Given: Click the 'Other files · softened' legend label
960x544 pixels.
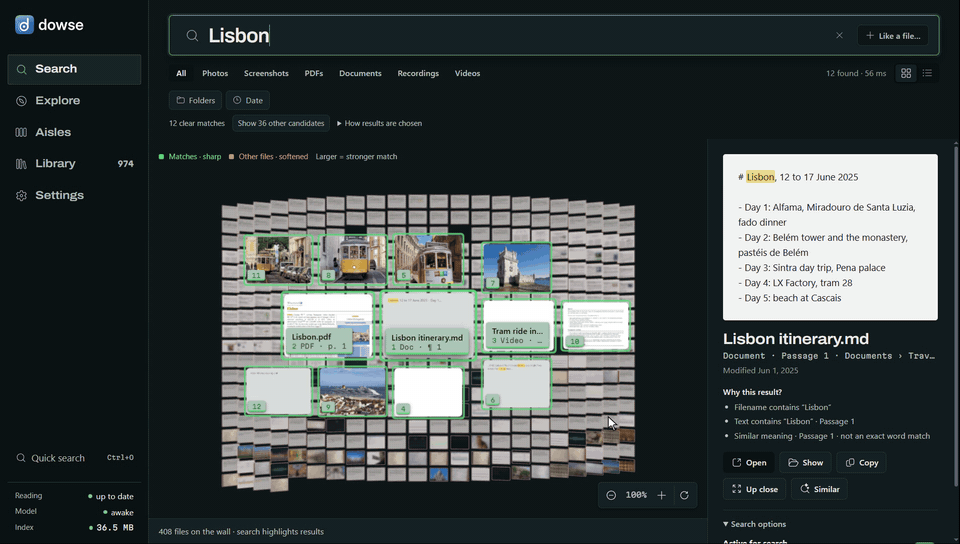Looking at the screenshot, I should (273, 157).
